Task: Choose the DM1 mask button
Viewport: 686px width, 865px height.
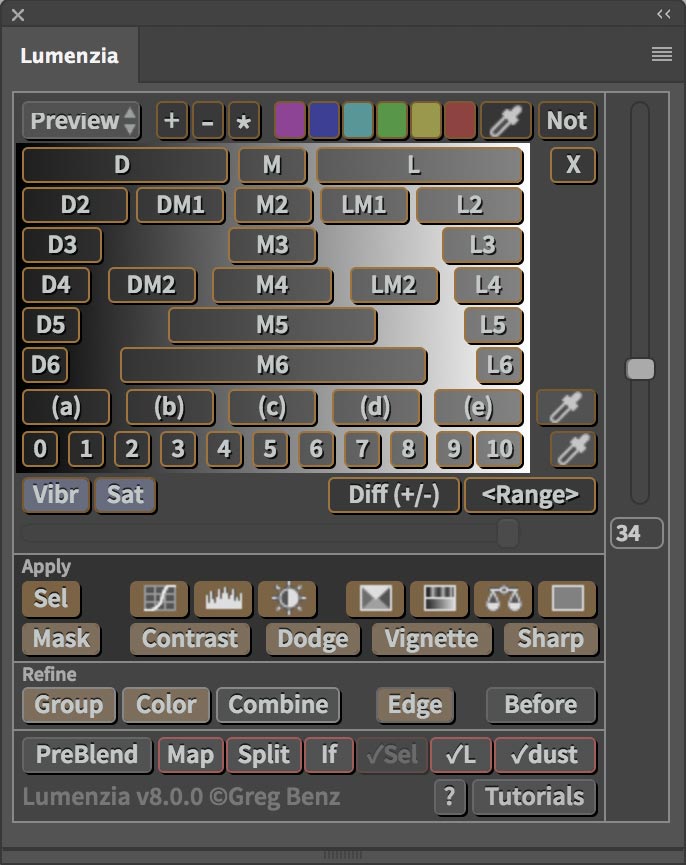Action: pyautogui.click(x=180, y=205)
